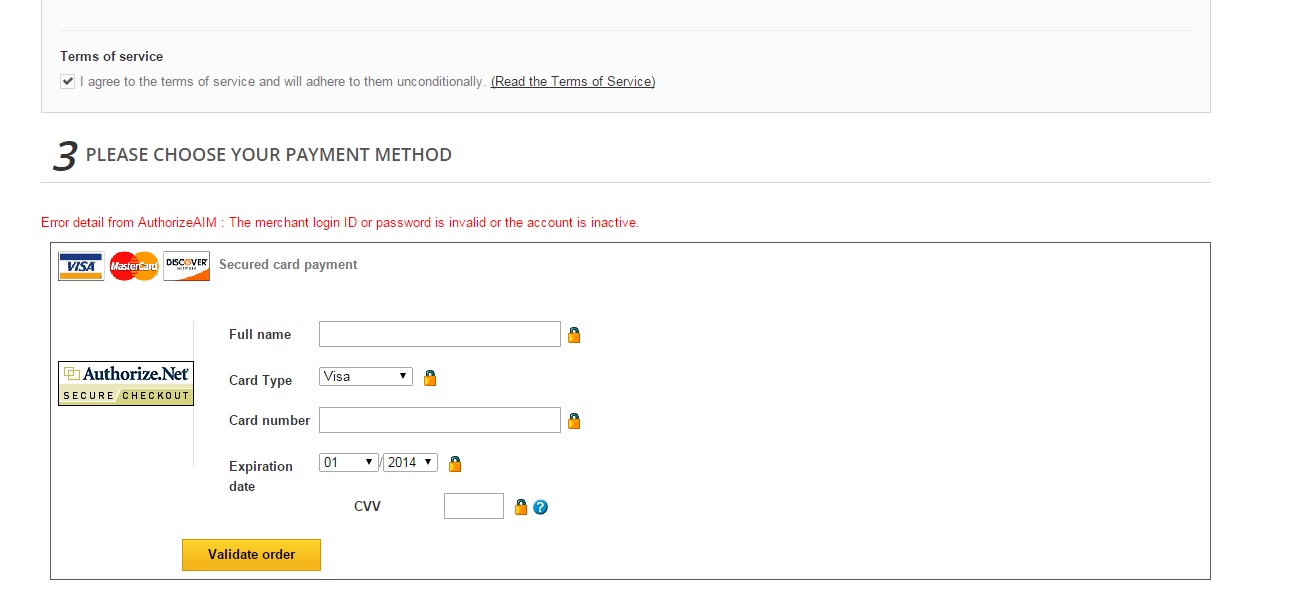Click the lock icon beside expiration year
This screenshot has width=1290, height=605.
pyautogui.click(x=455, y=463)
